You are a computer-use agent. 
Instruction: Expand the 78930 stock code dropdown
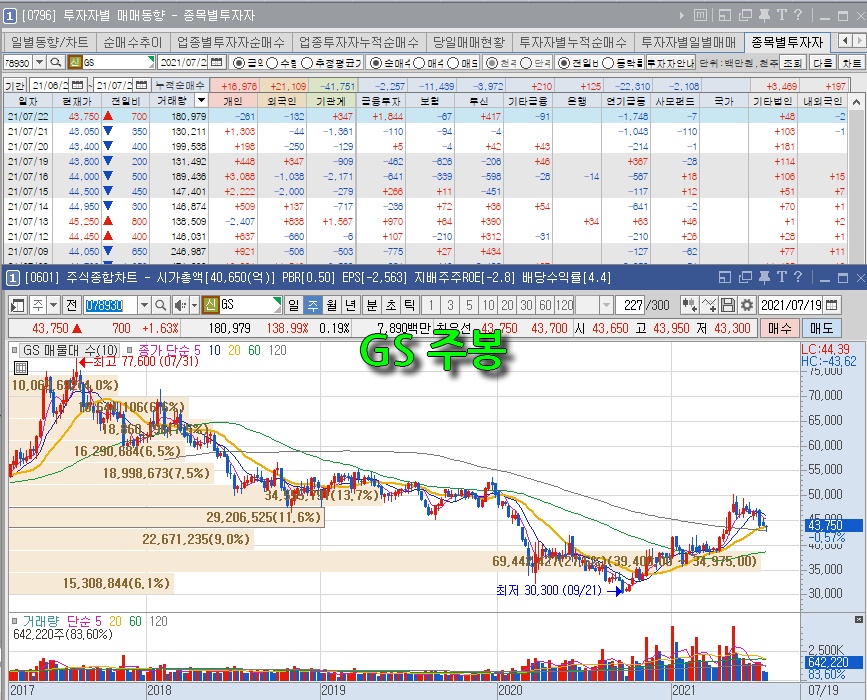click(x=39, y=62)
